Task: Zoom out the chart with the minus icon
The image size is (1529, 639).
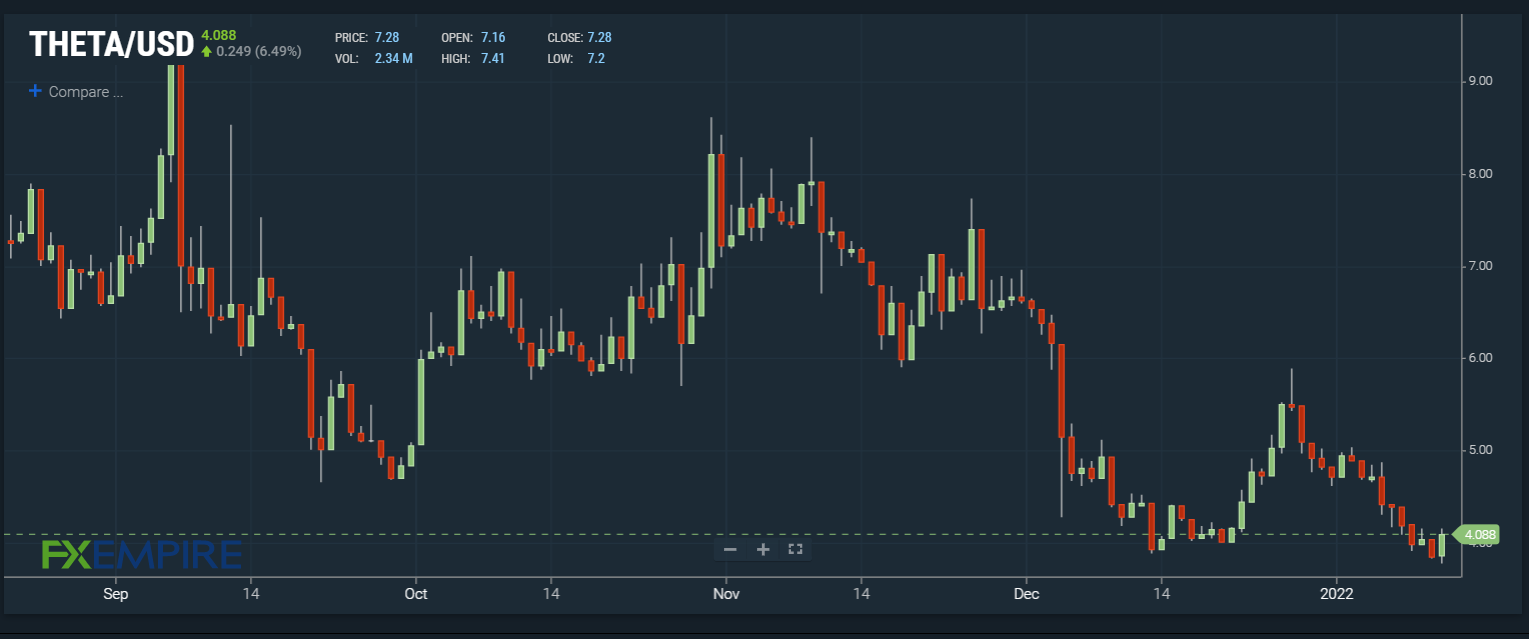Action: click(730, 549)
